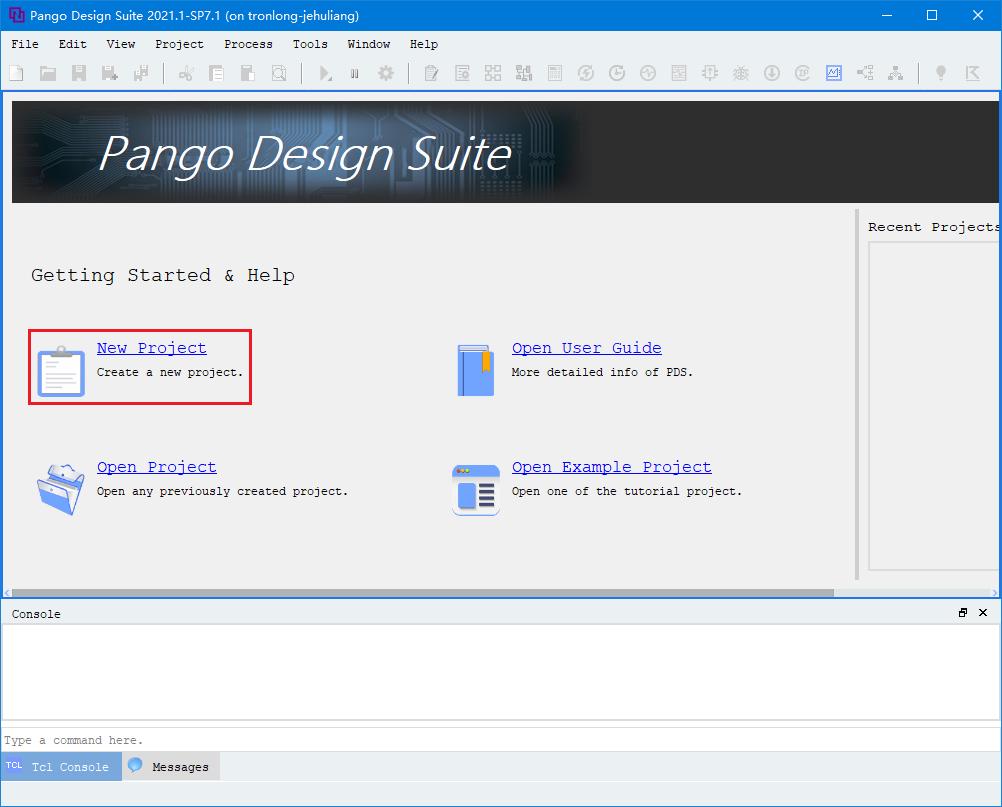Click the New file toolbar icon
Viewport: 1002px width, 807px height.
(17, 73)
